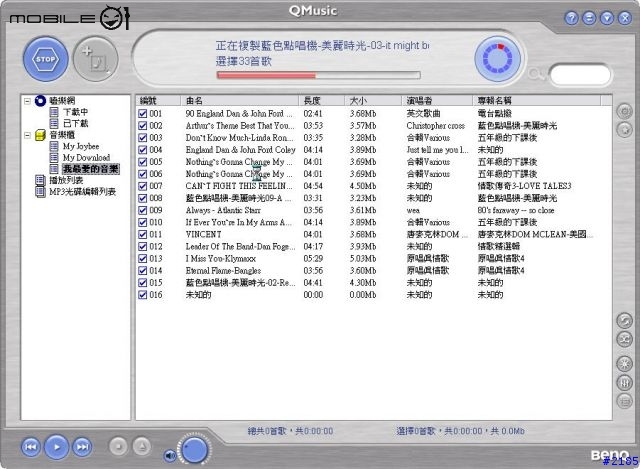Select 我最愛的音樂 playlist
640x469 pixels.
91,169
